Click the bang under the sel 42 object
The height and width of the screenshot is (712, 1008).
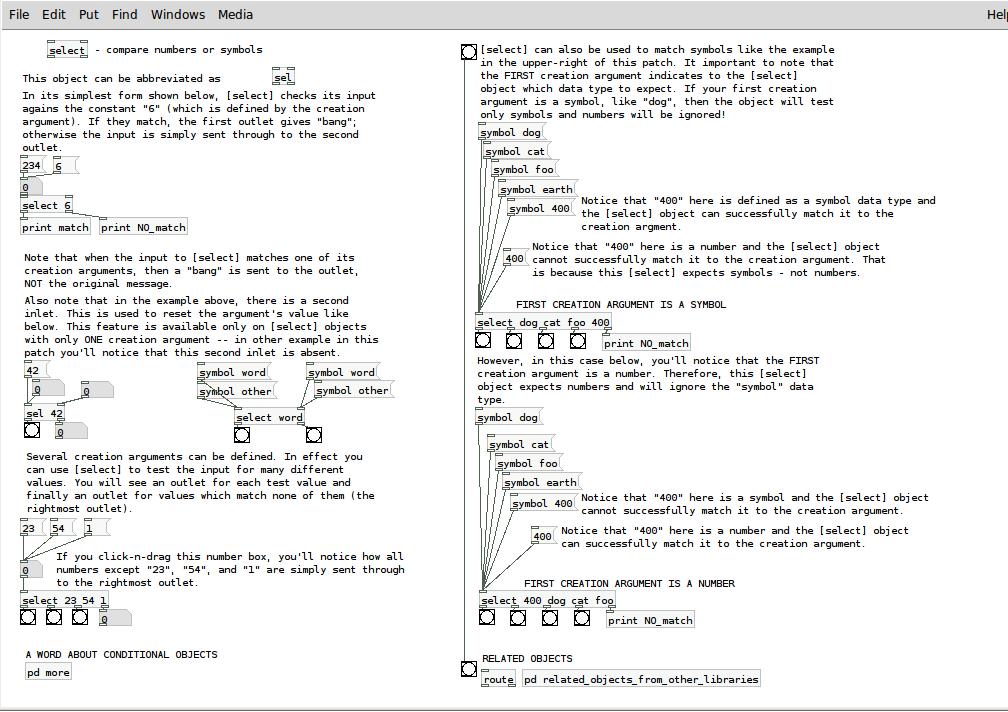(32, 430)
